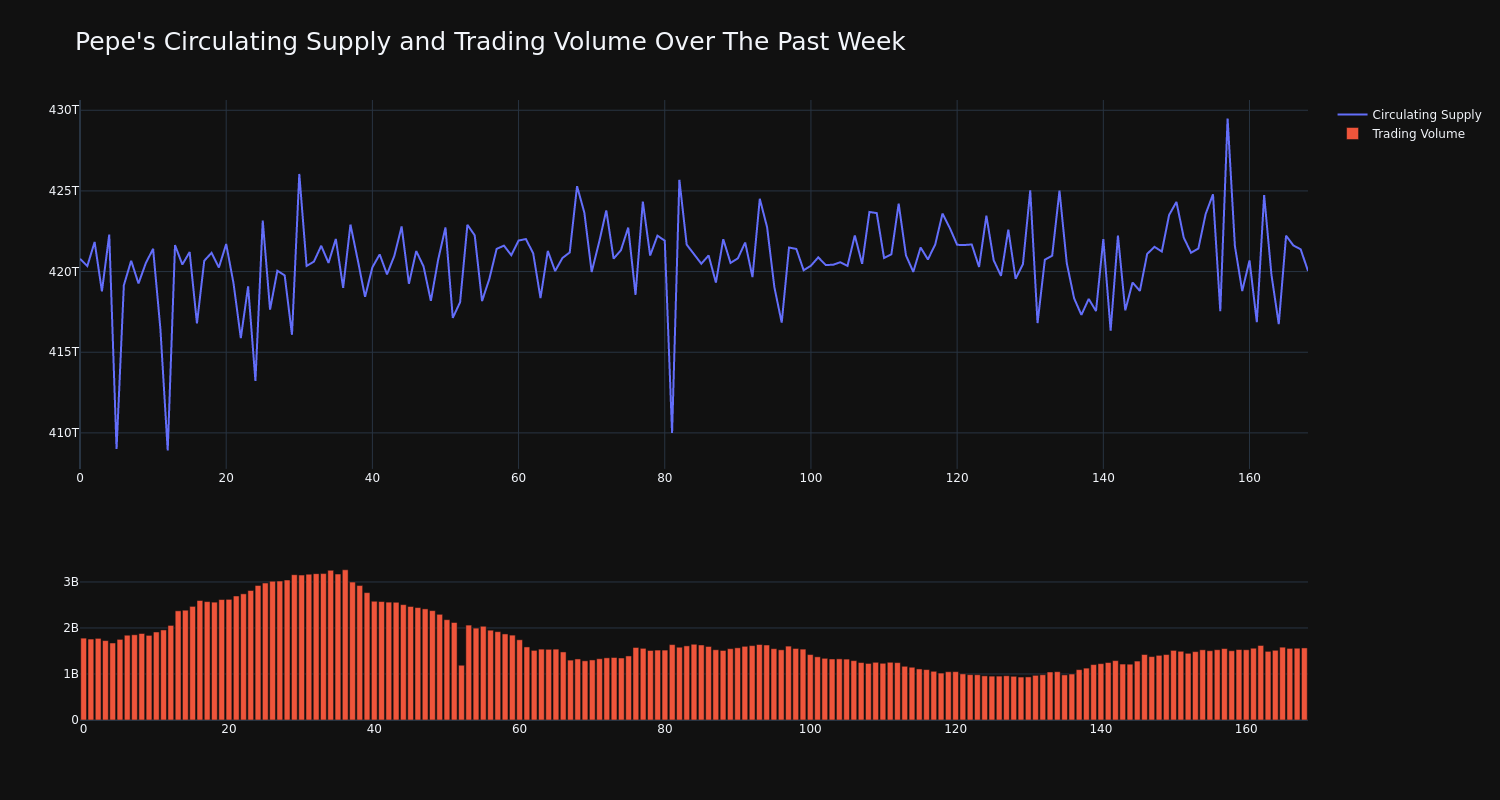The height and width of the screenshot is (800, 1500).
Task: Click the tallest volume bar near 3B
Action: click(x=345, y=645)
